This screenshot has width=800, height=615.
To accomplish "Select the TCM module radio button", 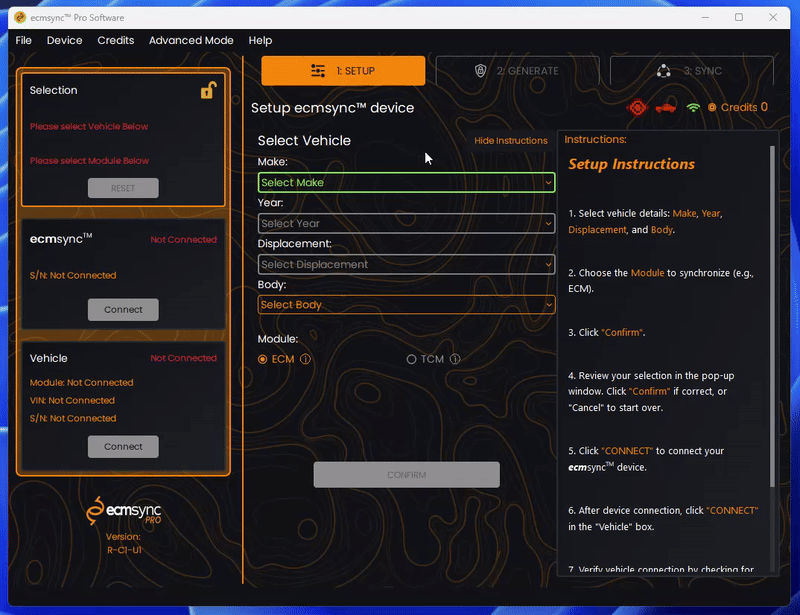I will (x=411, y=359).
